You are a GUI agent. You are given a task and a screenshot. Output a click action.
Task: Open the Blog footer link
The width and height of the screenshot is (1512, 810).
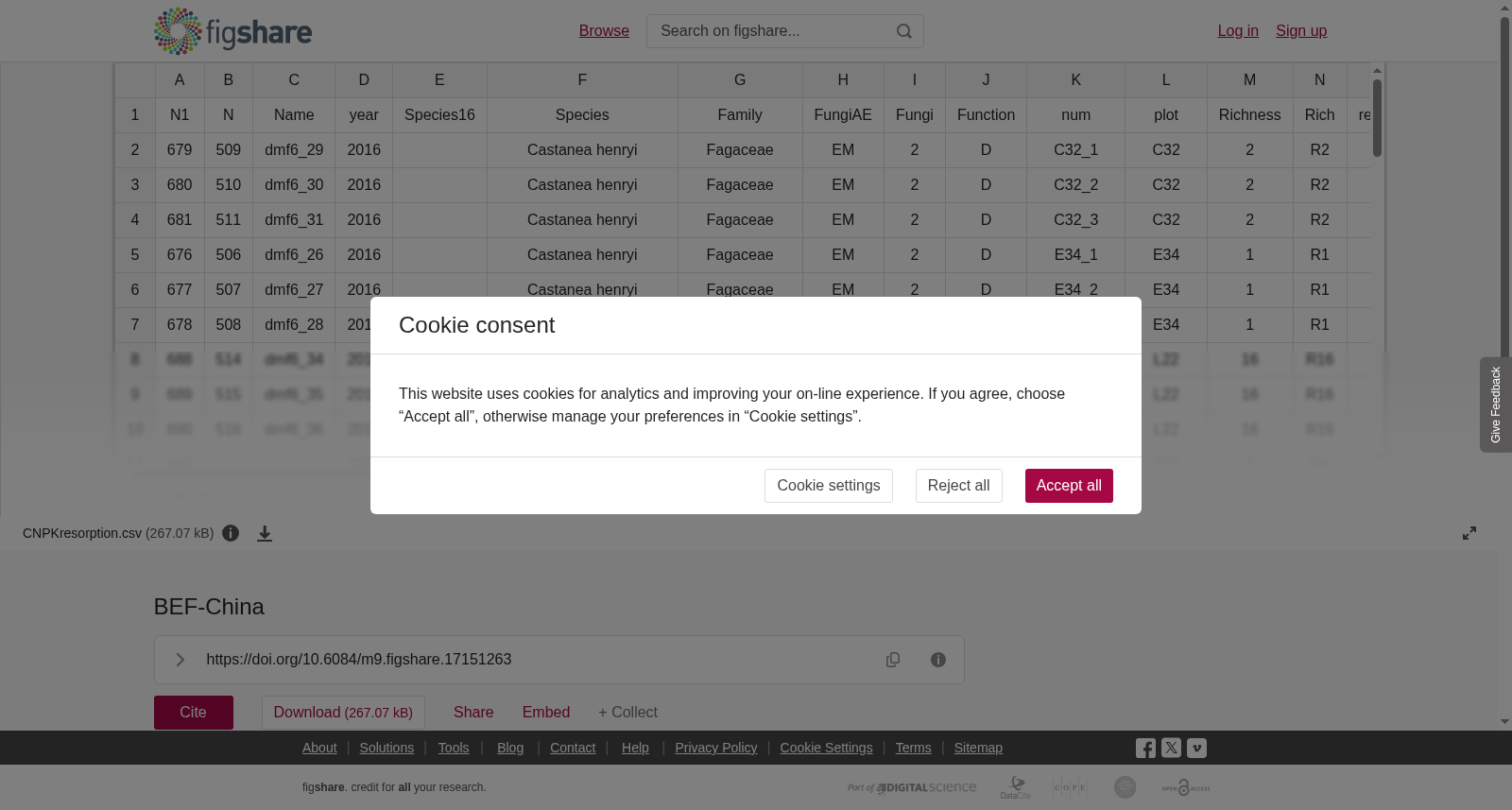(x=510, y=748)
